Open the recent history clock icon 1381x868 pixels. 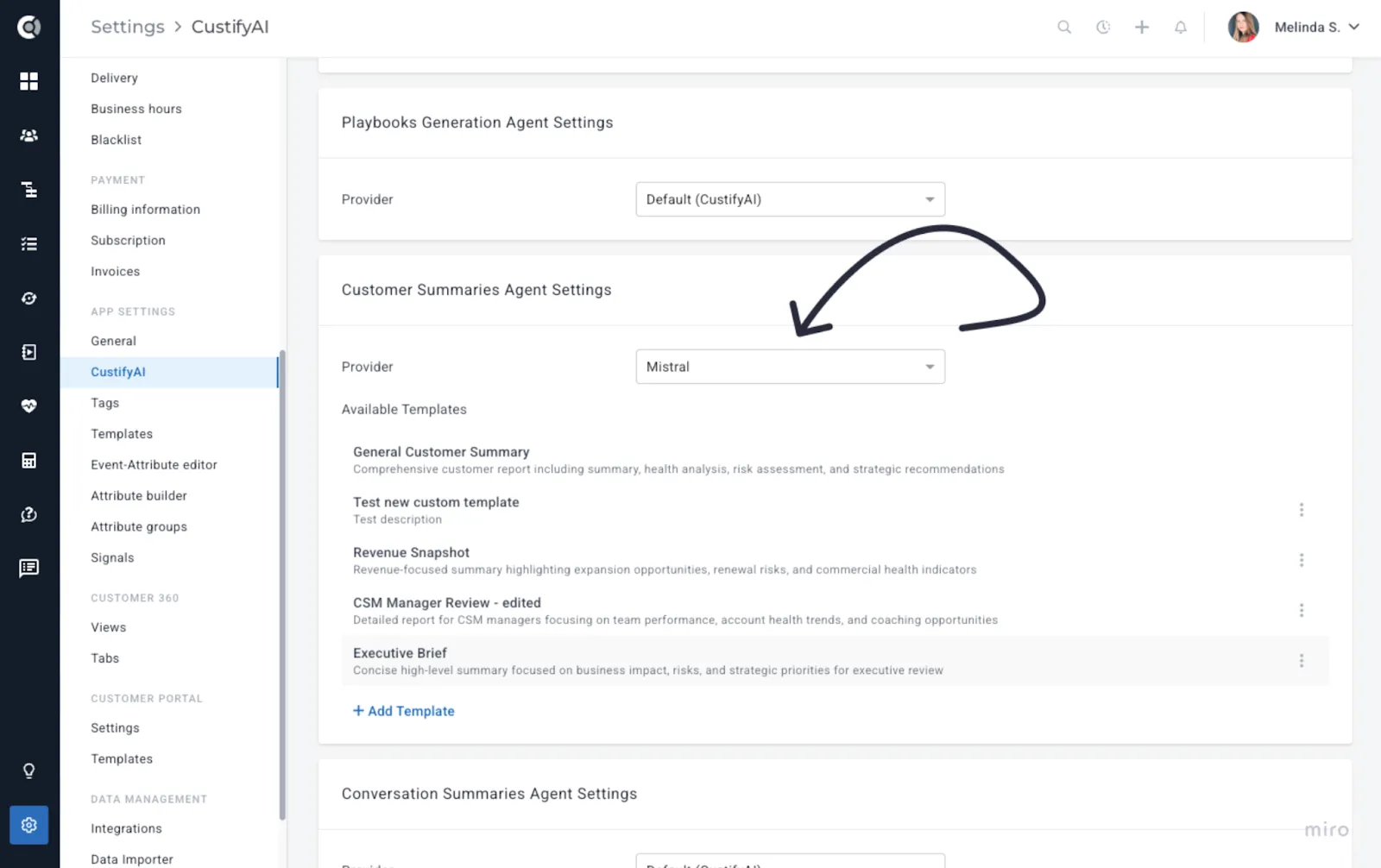tap(1103, 28)
